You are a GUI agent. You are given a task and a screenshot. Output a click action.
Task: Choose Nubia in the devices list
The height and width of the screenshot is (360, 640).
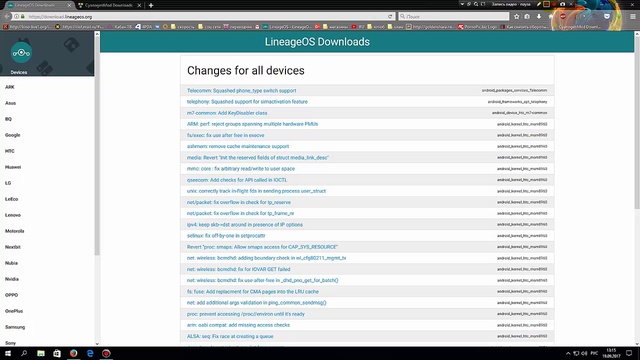coord(11,263)
